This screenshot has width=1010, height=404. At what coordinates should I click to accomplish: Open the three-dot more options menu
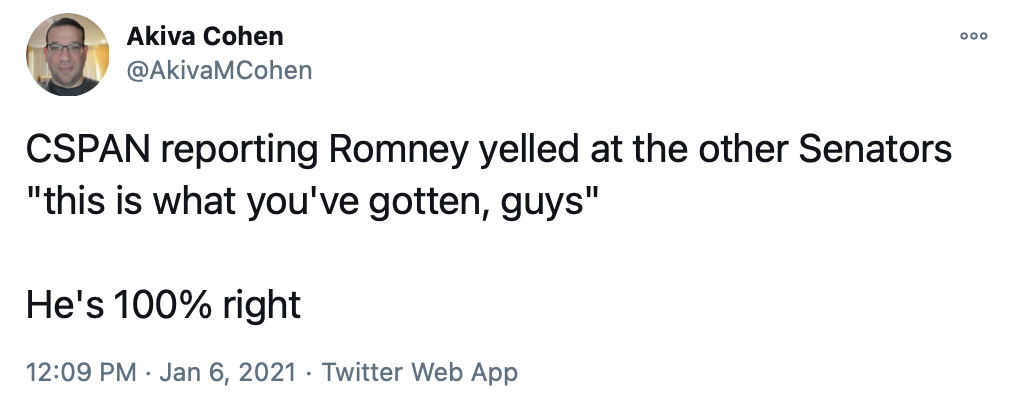pyautogui.click(x=972, y=35)
